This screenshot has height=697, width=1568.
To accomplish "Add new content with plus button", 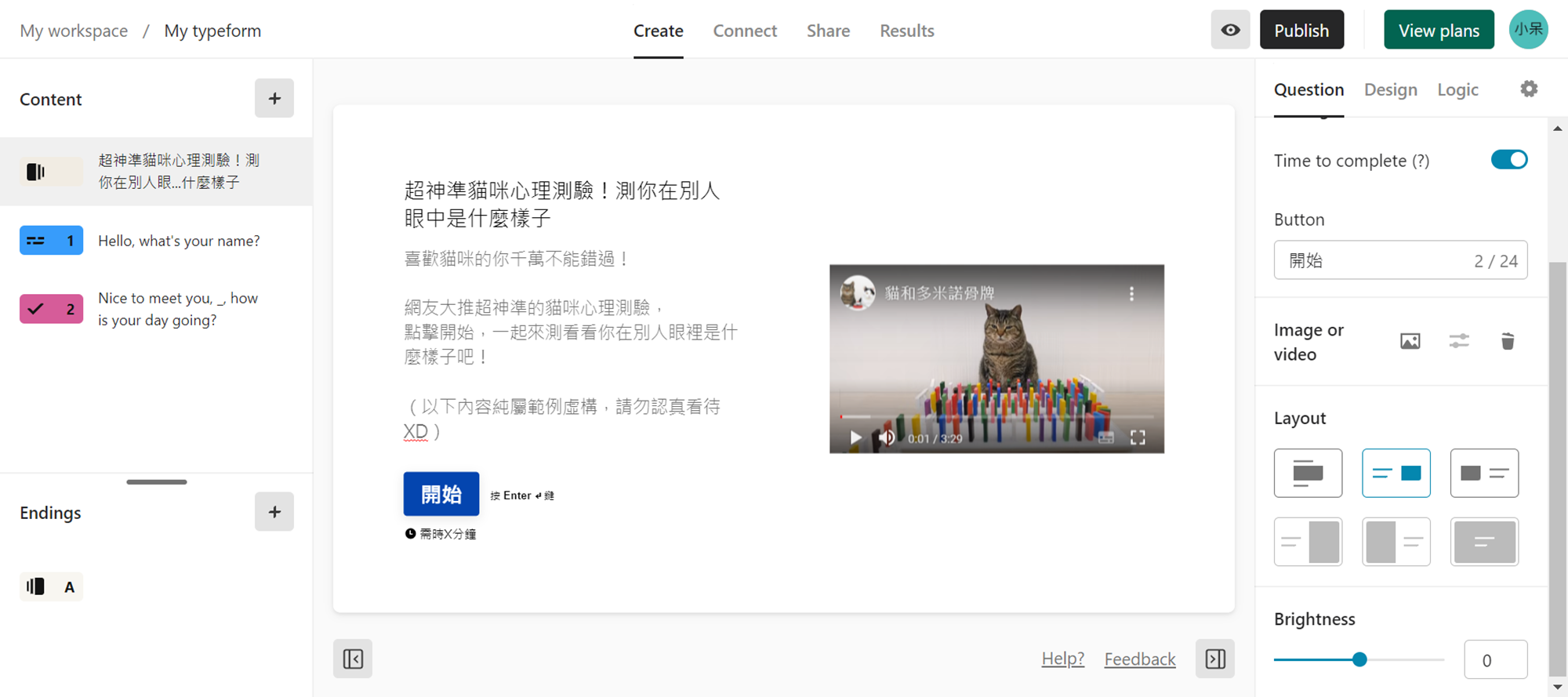I will tap(274, 98).
